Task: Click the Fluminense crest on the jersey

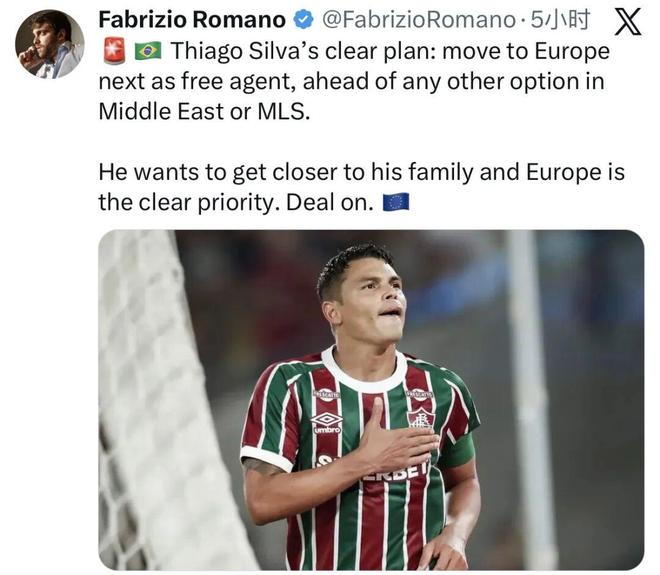Action: coord(421,416)
